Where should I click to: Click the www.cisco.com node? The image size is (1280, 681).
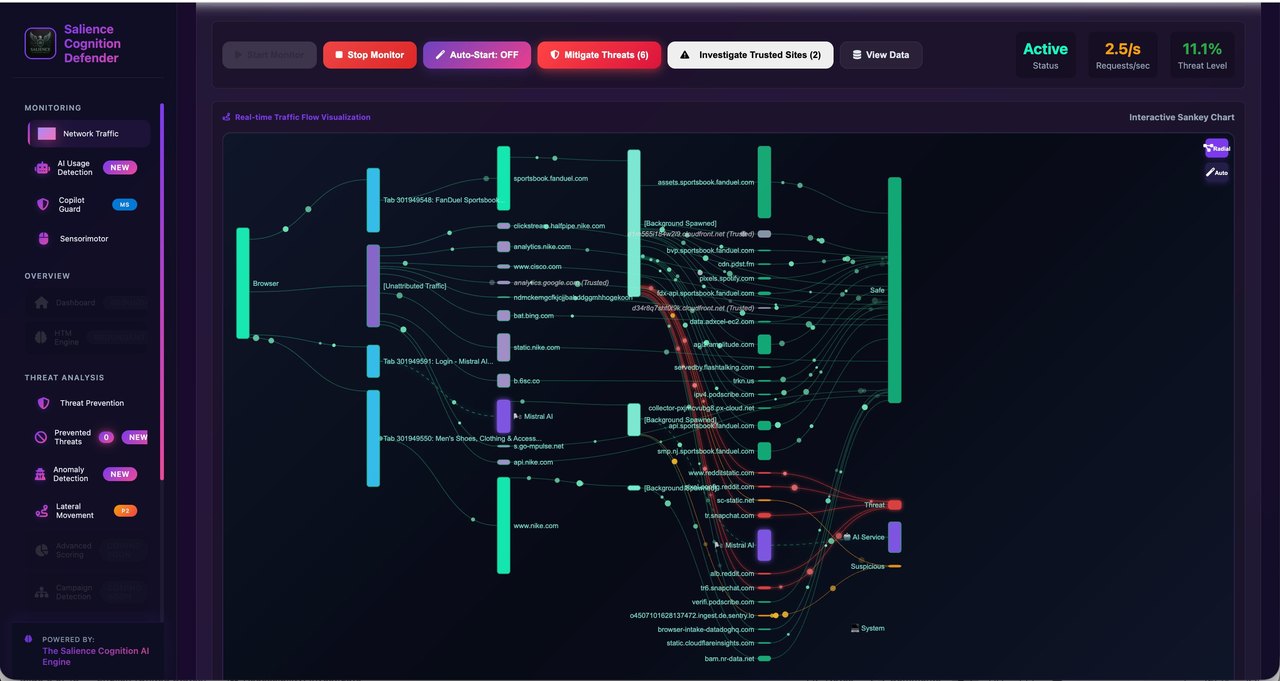tap(504, 267)
